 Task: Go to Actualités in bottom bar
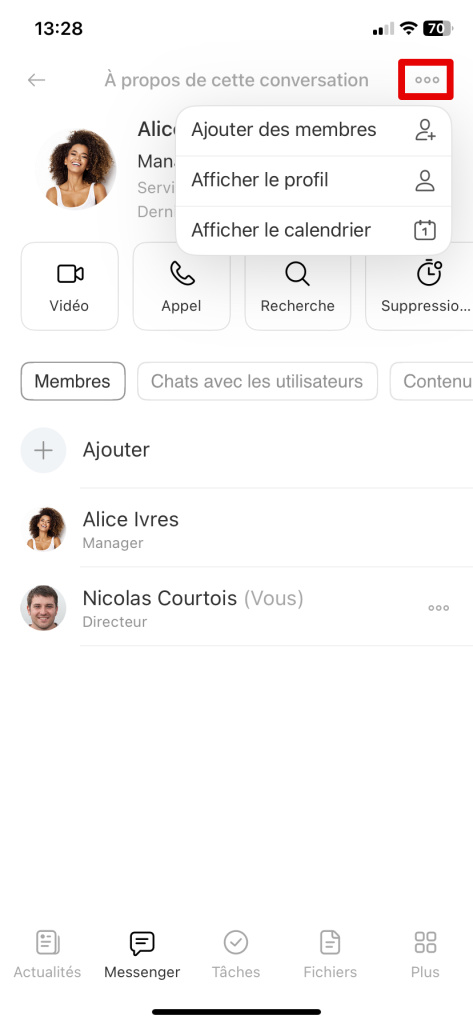pyautogui.click(x=47, y=954)
